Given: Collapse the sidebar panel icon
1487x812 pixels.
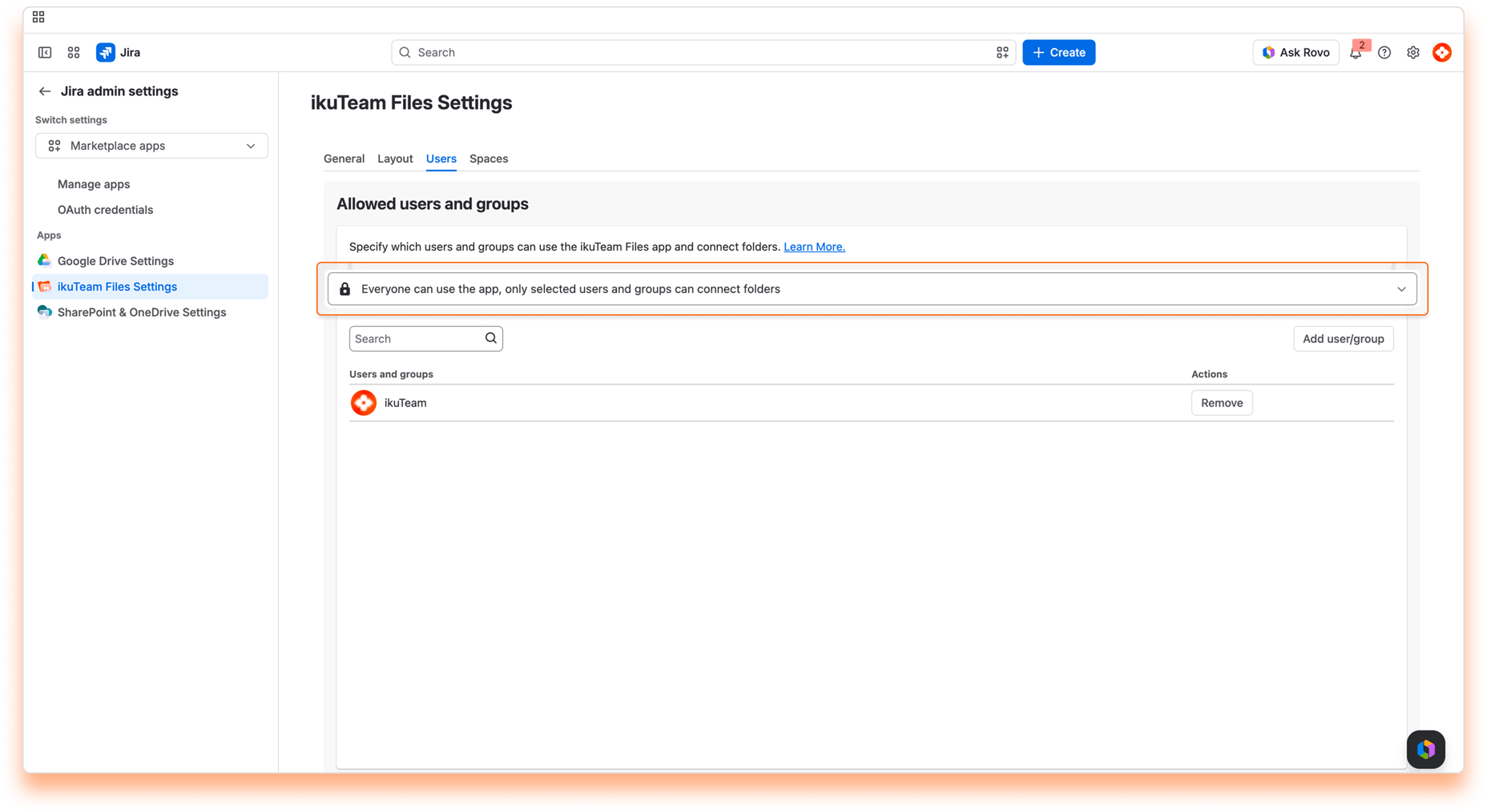Looking at the screenshot, I should click(x=45, y=52).
